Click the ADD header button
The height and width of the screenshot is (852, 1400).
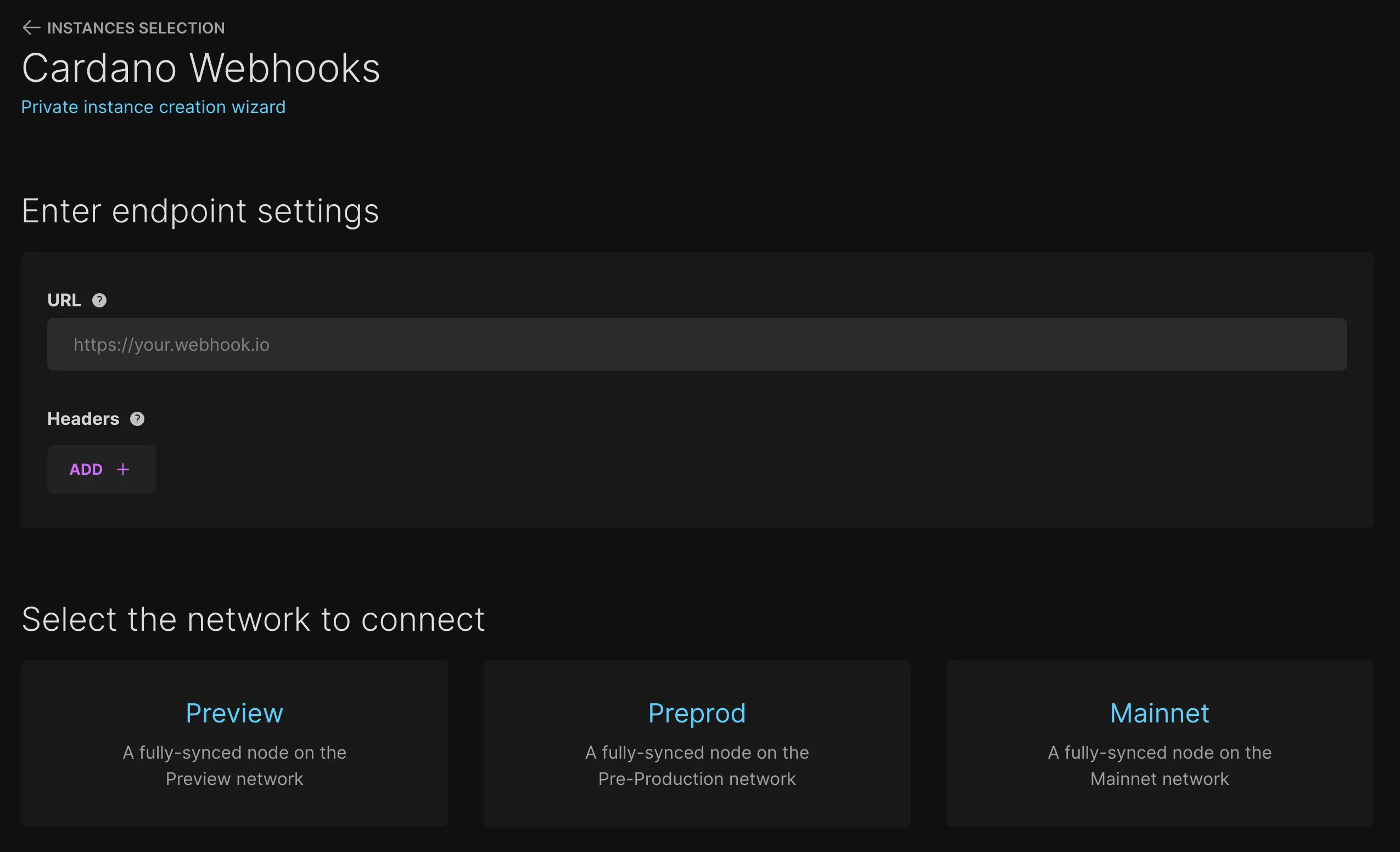point(101,469)
